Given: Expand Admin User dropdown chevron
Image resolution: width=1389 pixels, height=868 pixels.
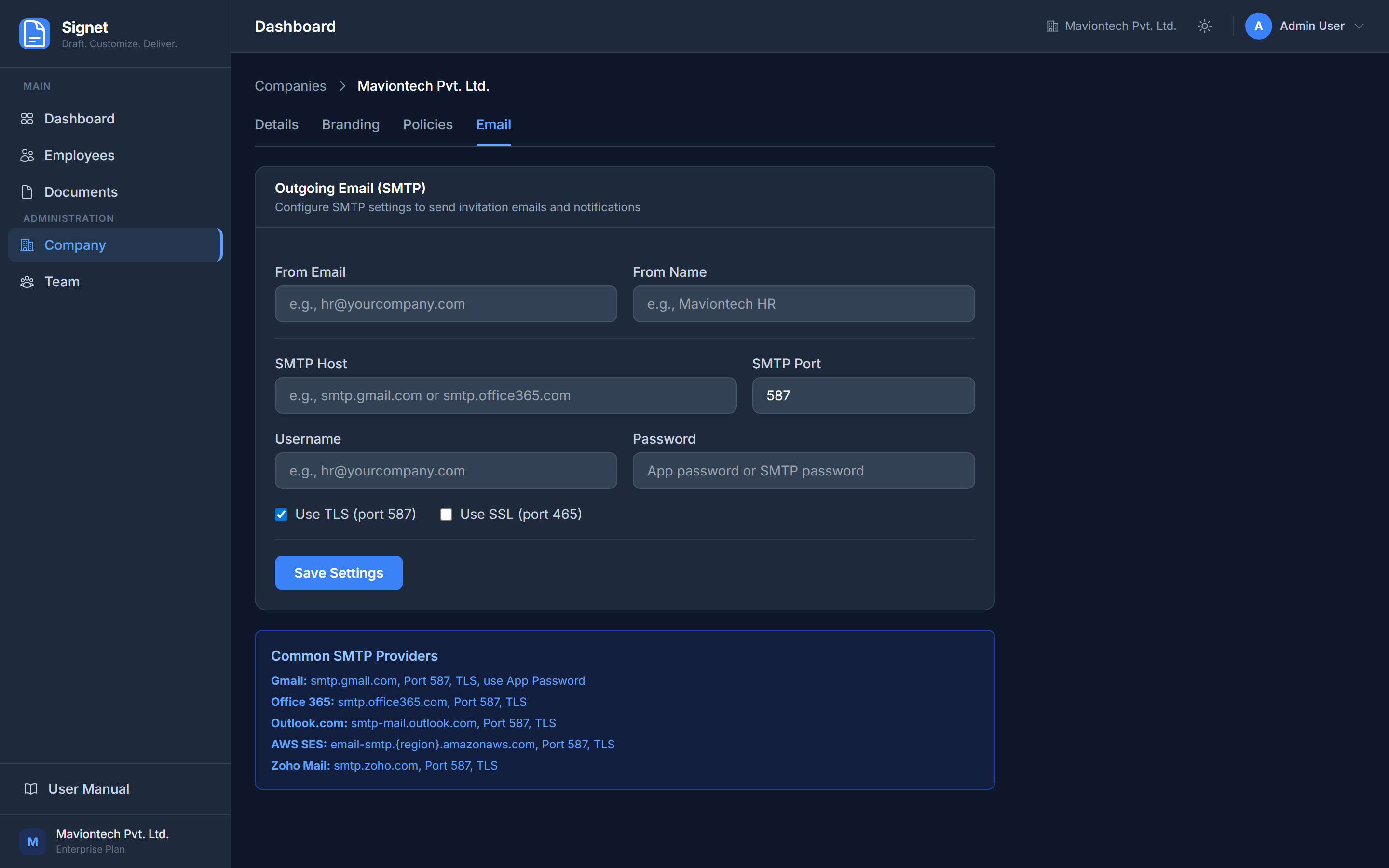Looking at the screenshot, I should click(1359, 27).
